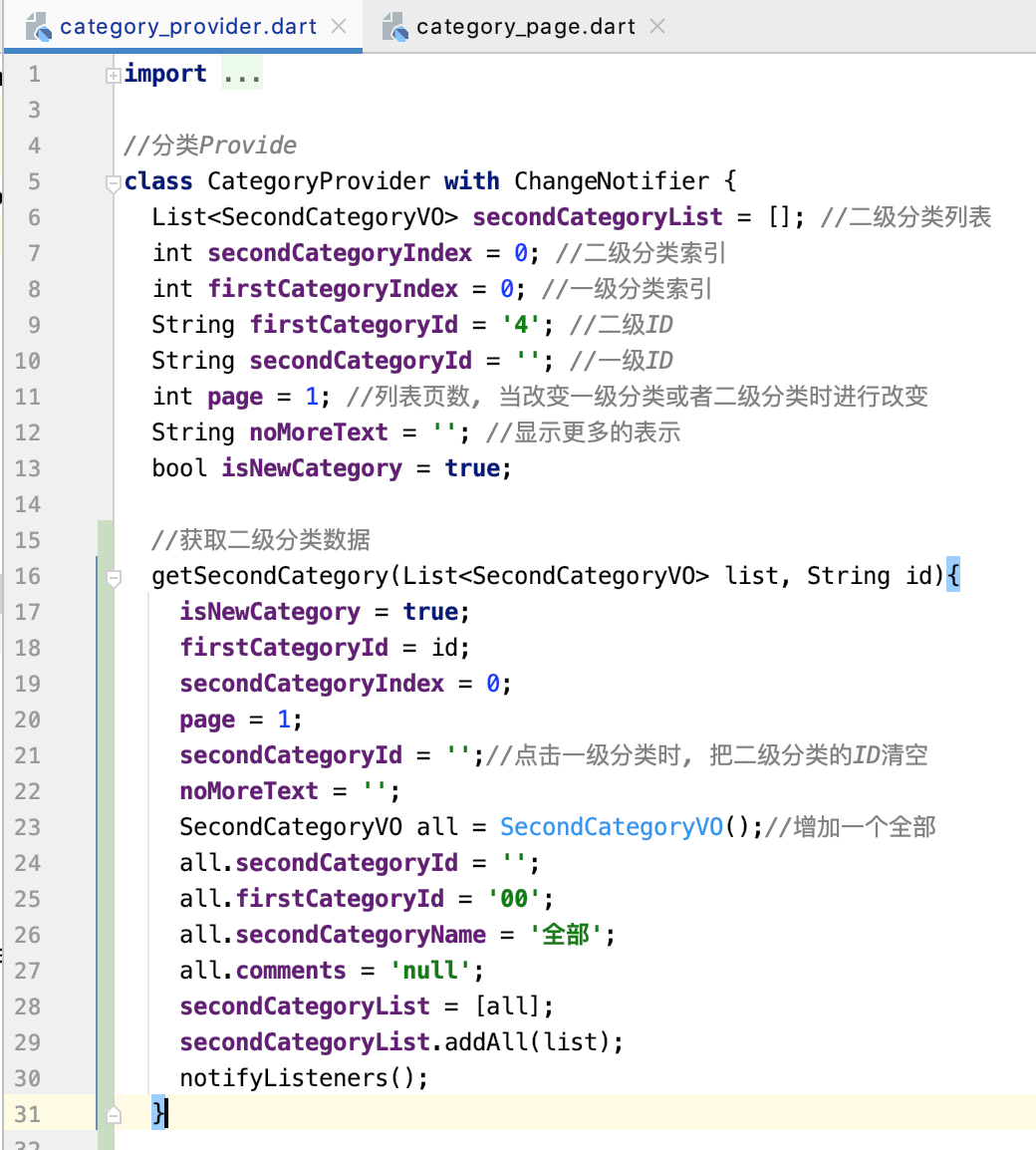This screenshot has height=1150, width=1036.
Task: Click the //分类Provide comment
Action: coord(210,145)
